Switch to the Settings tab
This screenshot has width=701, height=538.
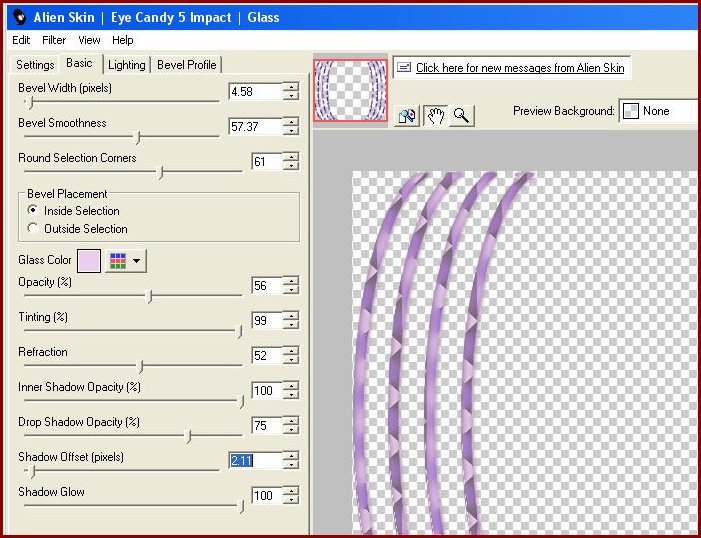coord(35,65)
